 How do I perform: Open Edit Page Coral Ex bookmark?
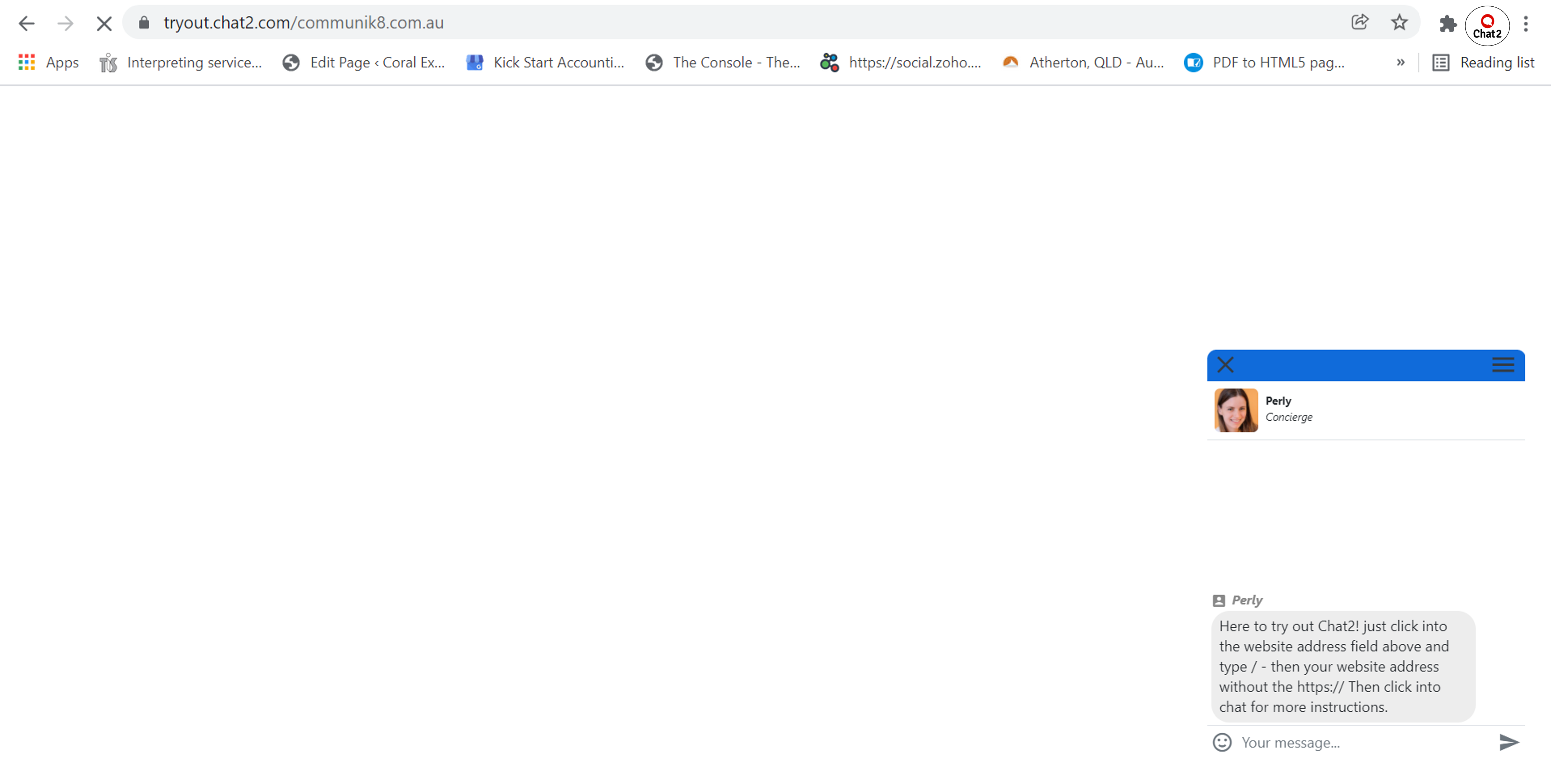[x=364, y=62]
